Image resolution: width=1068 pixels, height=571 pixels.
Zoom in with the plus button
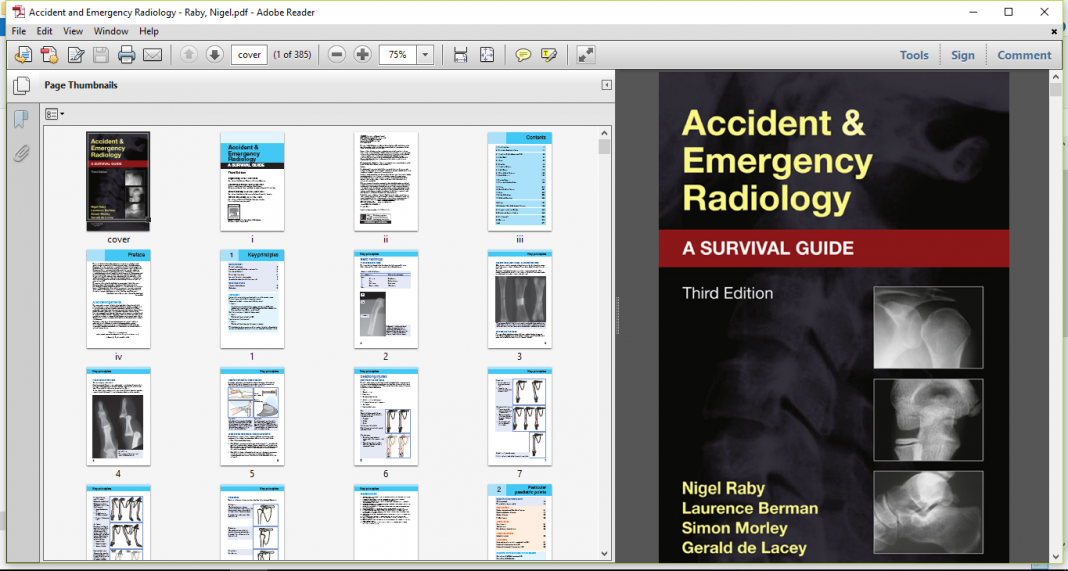[x=362, y=55]
